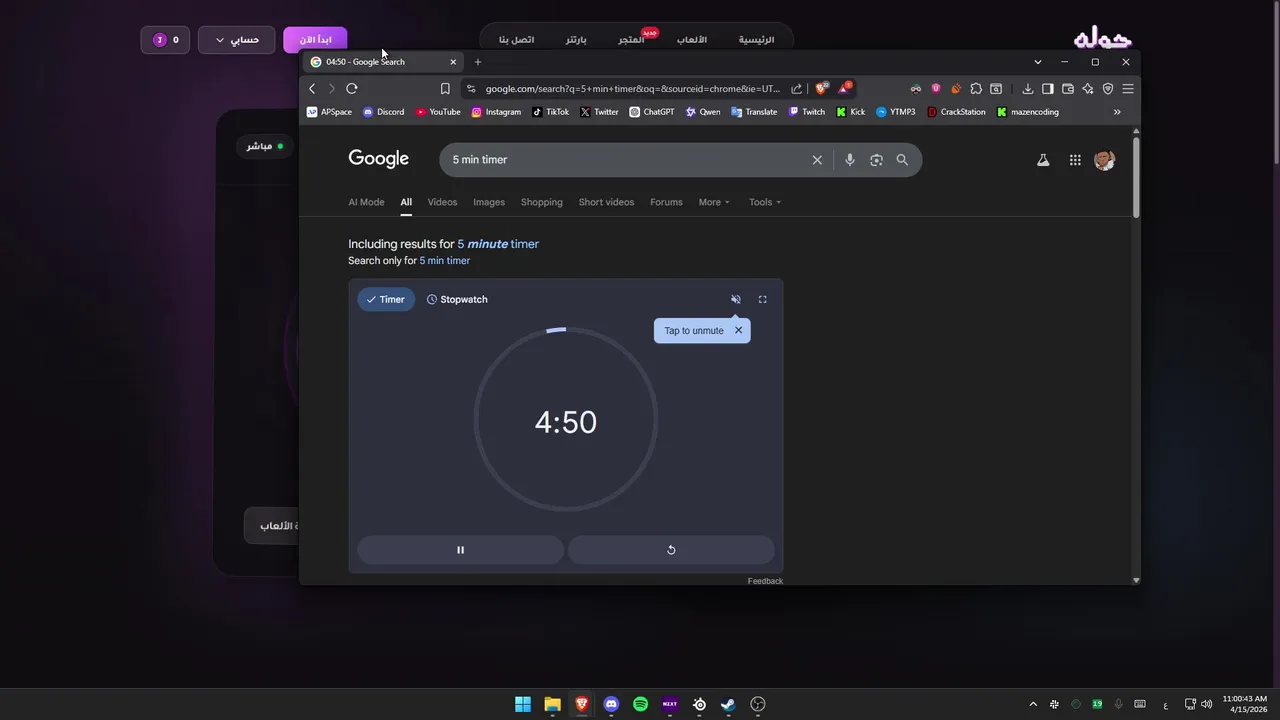This screenshot has width=1280, height=720.
Task: Open Brave Shields lion icon
Action: pos(822,88)
